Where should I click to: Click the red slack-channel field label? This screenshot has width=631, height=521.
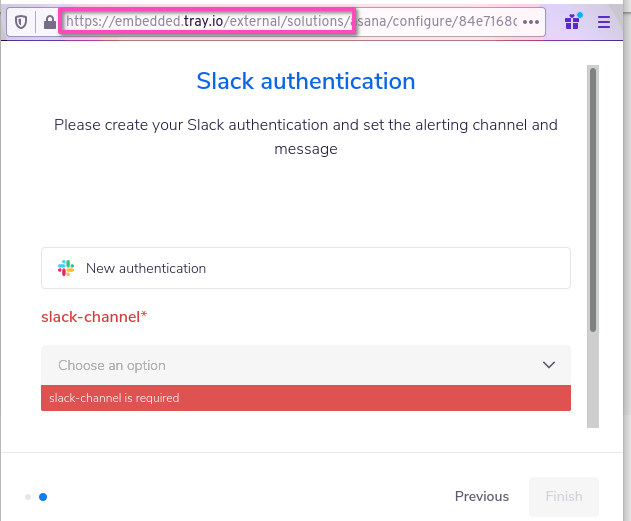click(94, 317)
